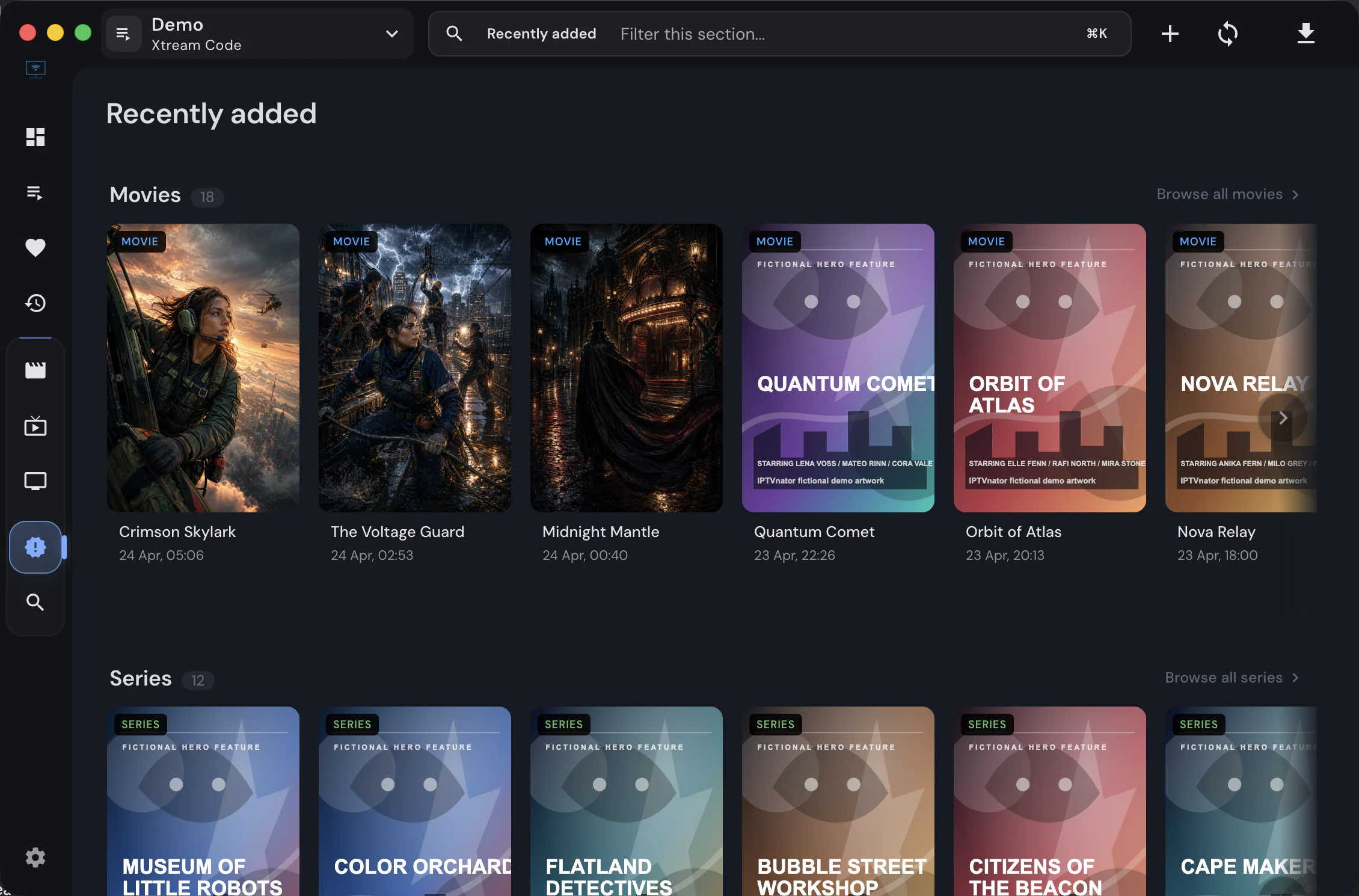Screen dimensions: 1359x896
Task: Click the date 24 Apr, 02:53
Action: pos(372,555)
